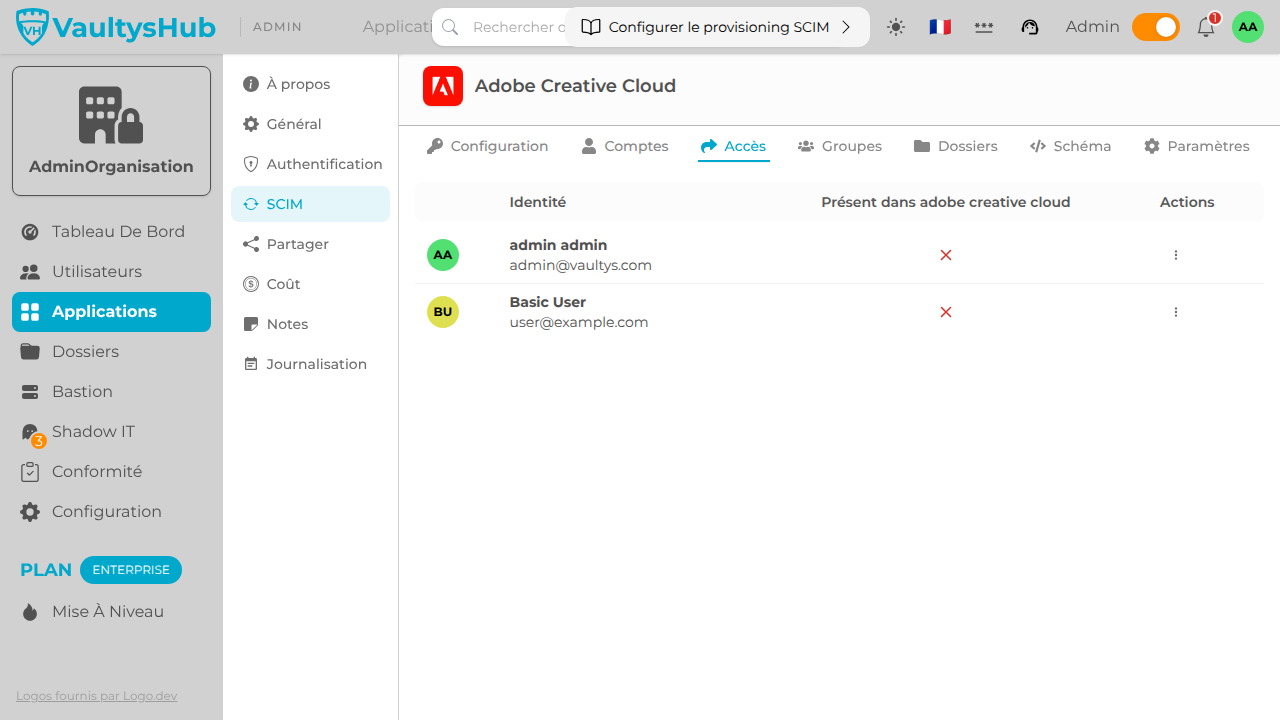The width and height of the screenshot is (1280, 720).
Task: Open actions menu for admin admin
Action: point(1176,255)
